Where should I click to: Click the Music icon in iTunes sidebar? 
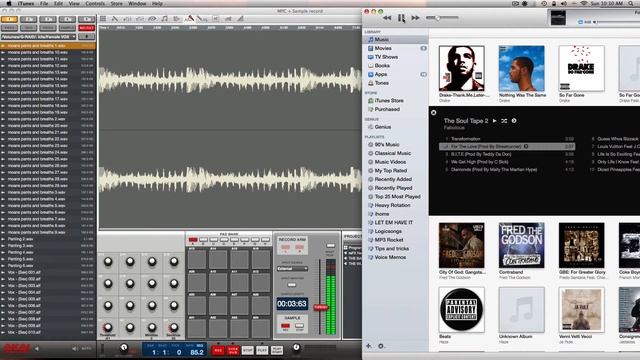coord(371,40)
